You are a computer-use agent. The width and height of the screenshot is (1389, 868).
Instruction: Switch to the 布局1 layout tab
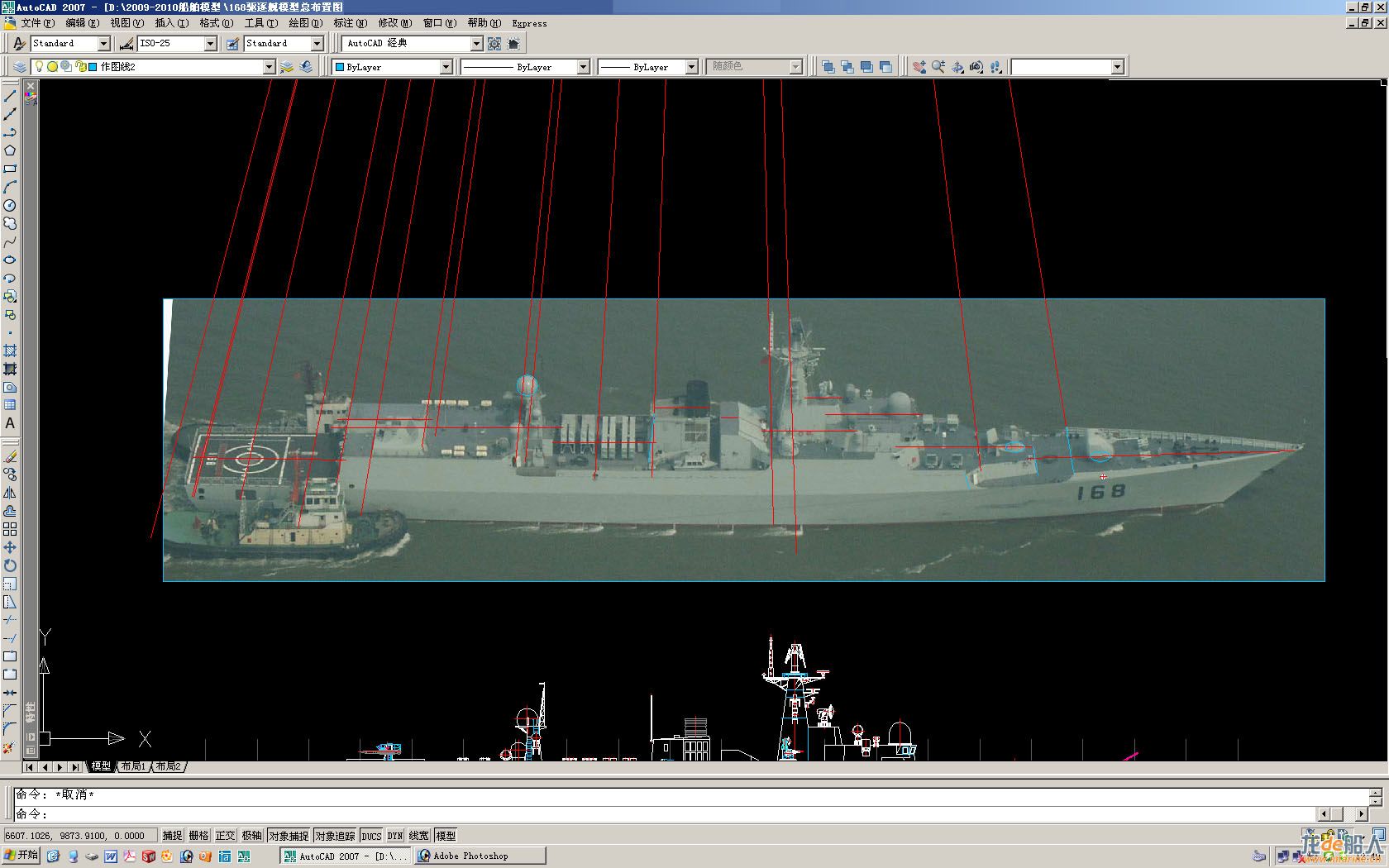click(x=132, y=766)
